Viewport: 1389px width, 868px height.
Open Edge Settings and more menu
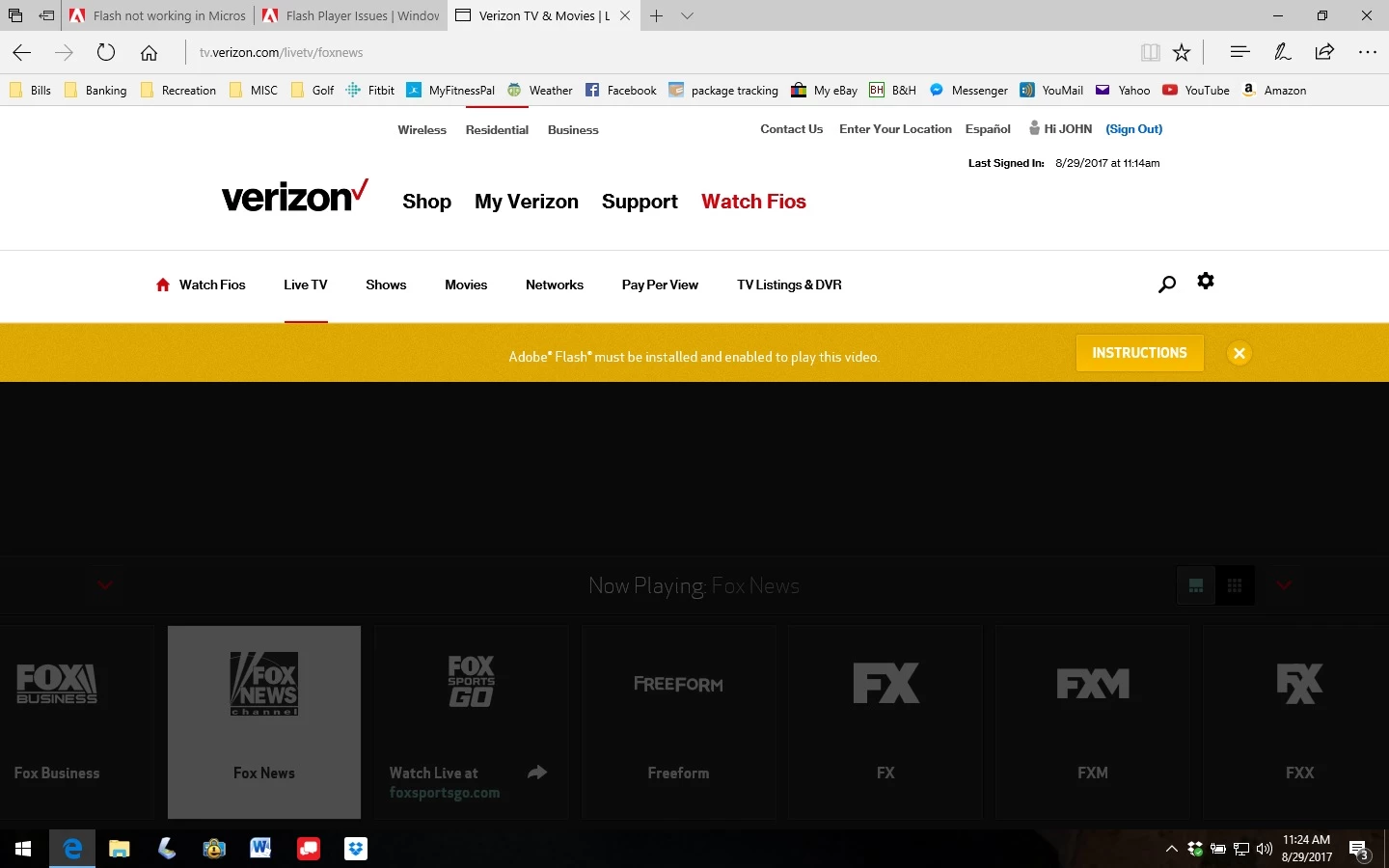point(1367,52)
